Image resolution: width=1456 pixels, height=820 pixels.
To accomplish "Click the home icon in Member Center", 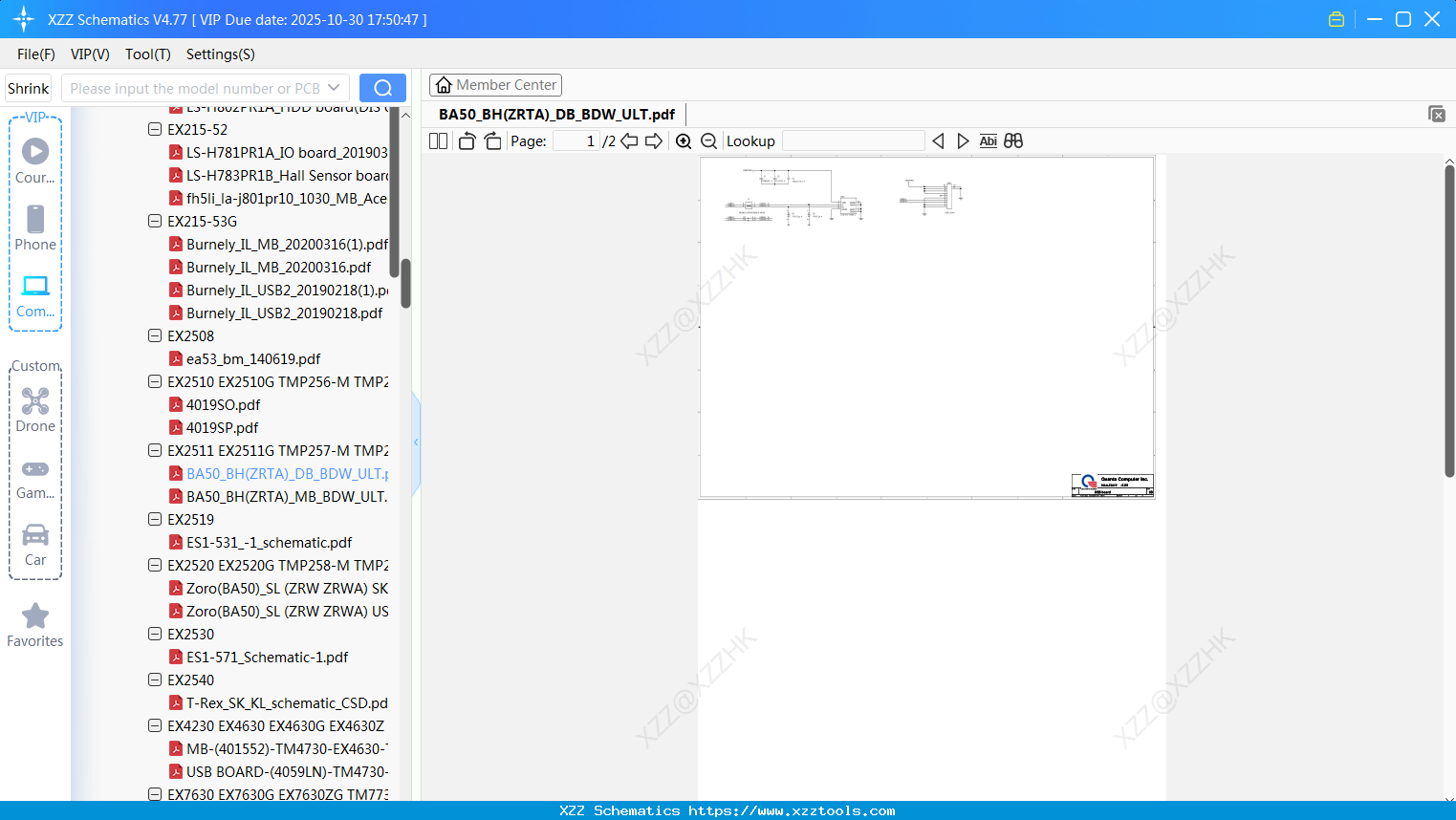I will pos(444,85).
